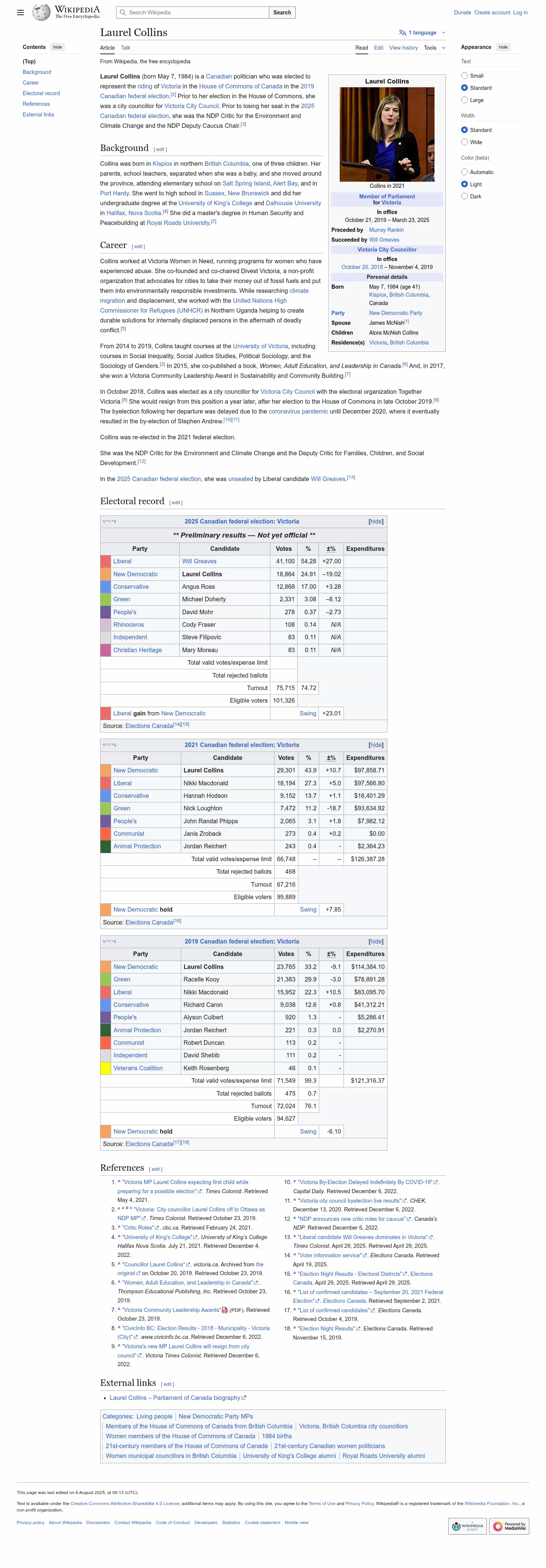Viewport: 546px width, 1568px height.
Task: Open the Laurel Collins infobox photo
Action: pos(387,134)
